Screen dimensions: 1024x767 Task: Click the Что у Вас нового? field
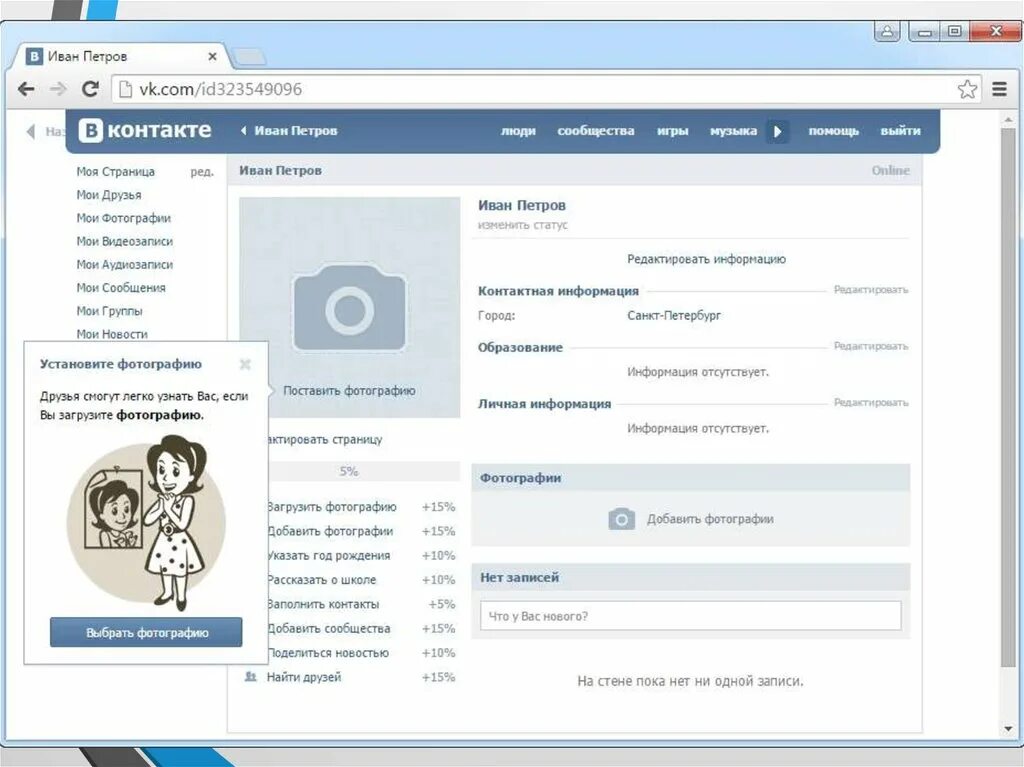click(691, 616)
